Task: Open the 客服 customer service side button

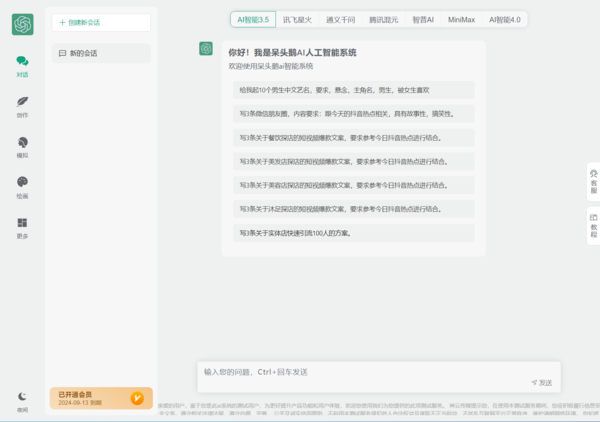Action: 593,182
